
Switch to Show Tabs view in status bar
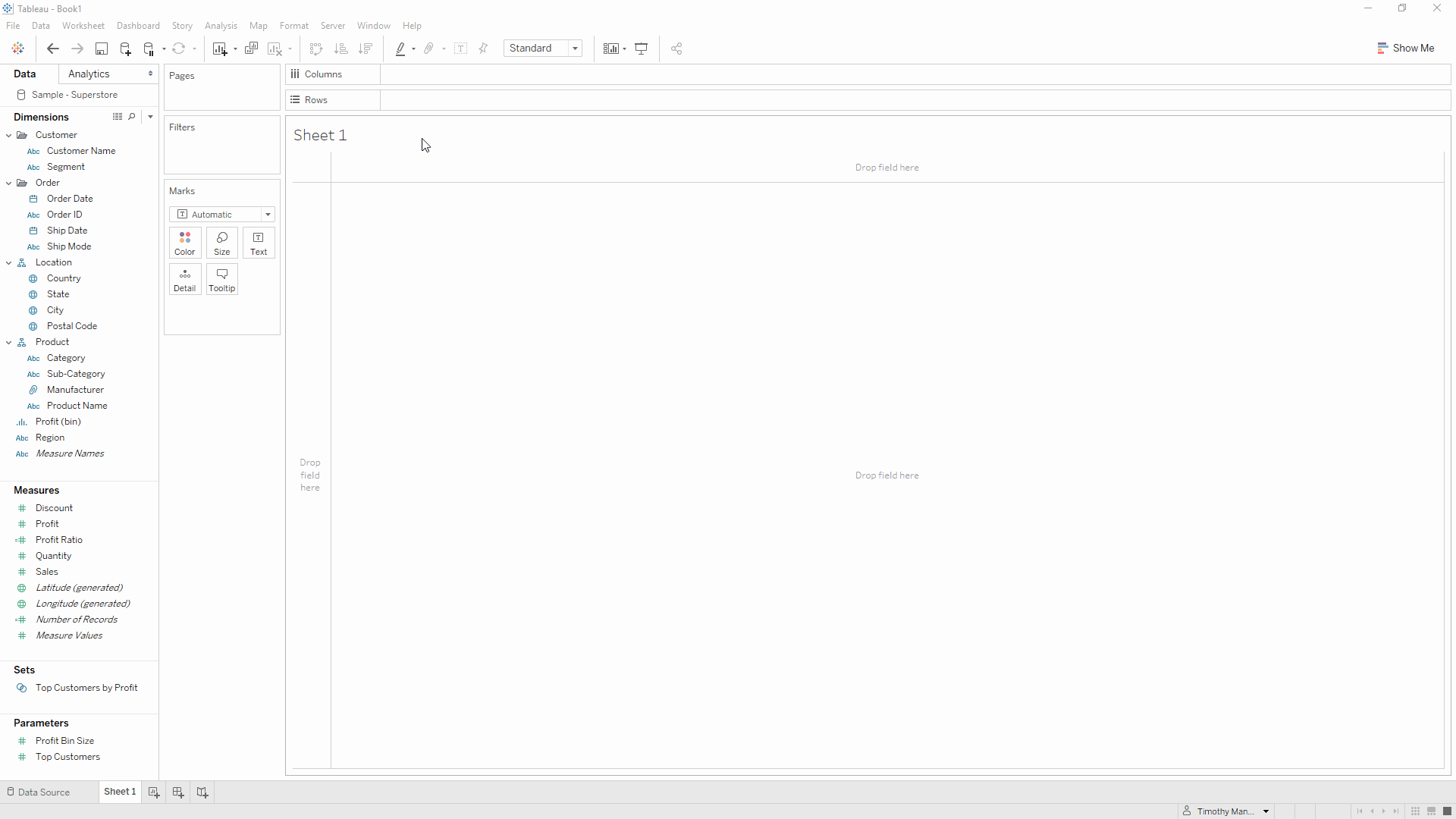(1447, 811)
